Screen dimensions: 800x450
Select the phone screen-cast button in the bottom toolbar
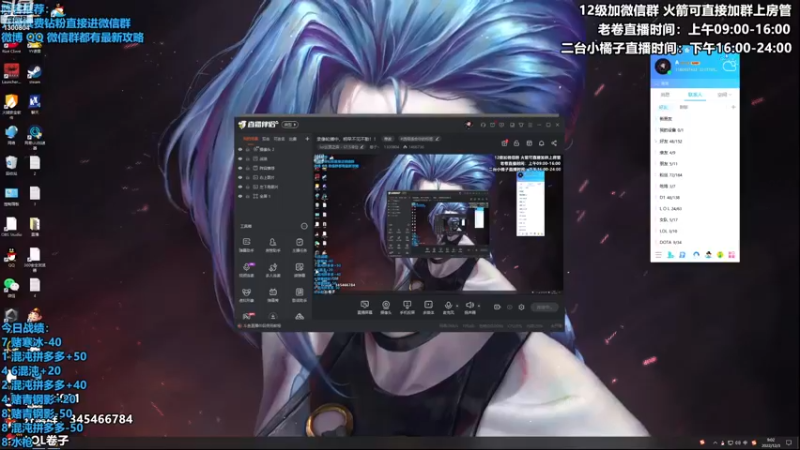(x=407, y=307)
